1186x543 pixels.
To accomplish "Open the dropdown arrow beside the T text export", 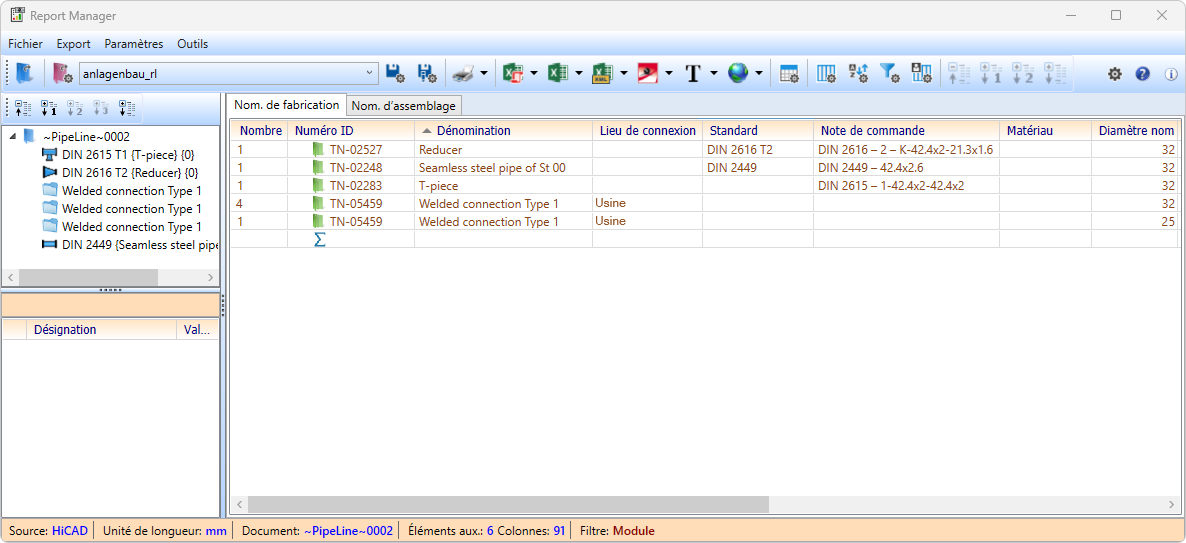I will pyautogui.click(x=714, y=73).
